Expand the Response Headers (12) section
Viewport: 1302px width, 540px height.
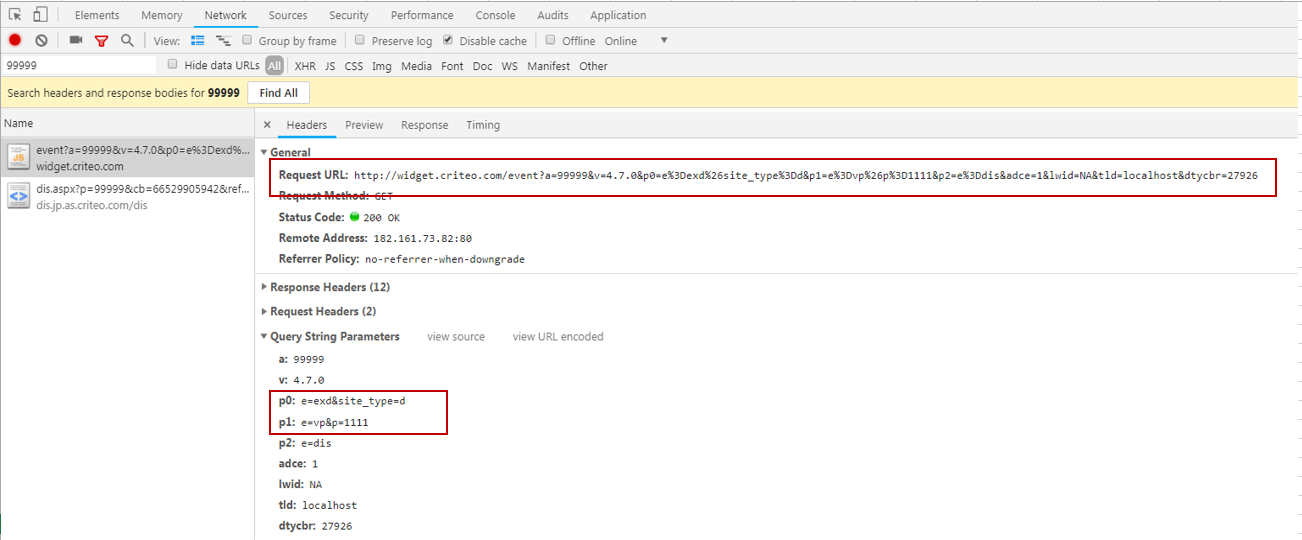point(265,287)
